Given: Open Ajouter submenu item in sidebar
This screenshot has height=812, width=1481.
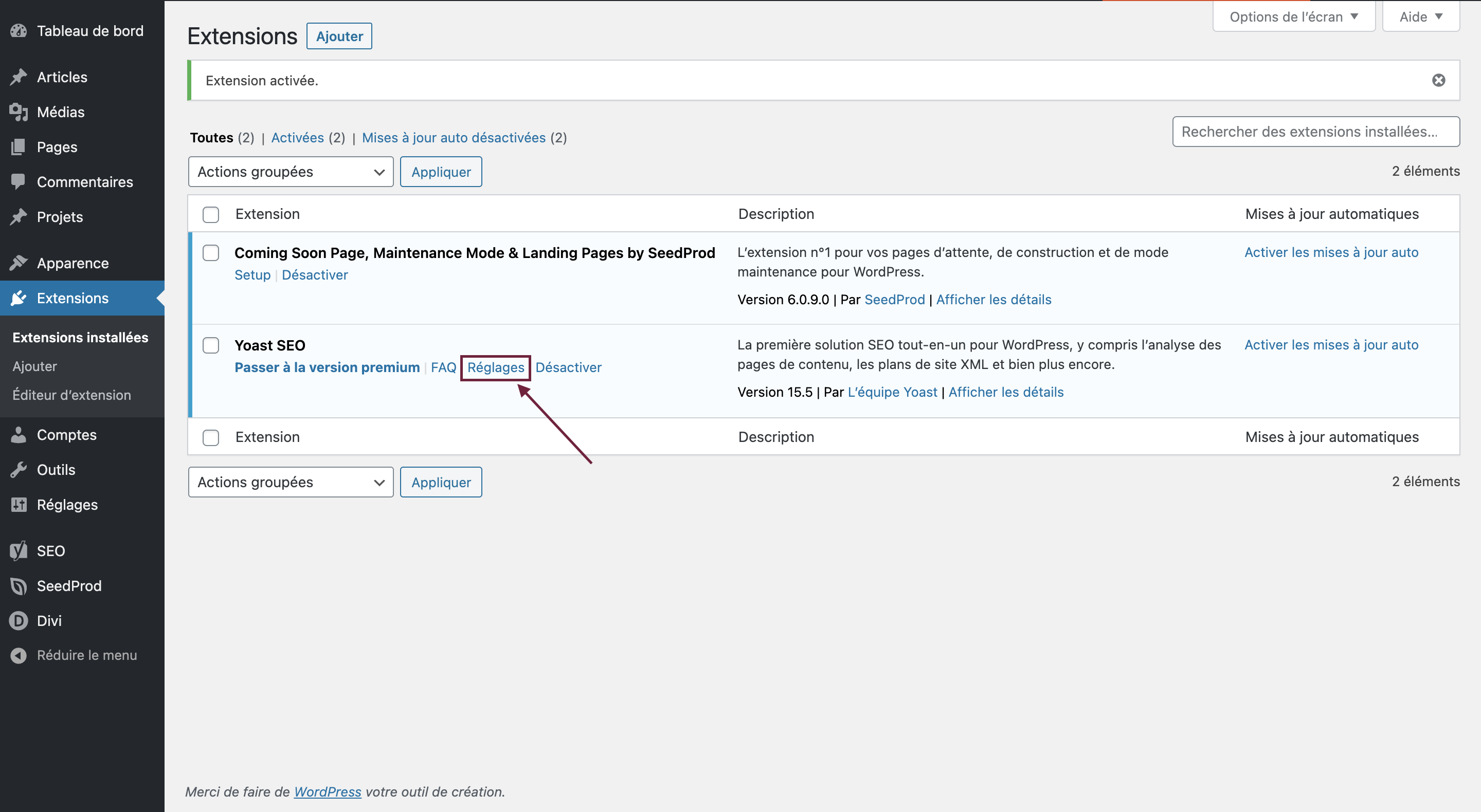Looking at the screenshot, I should 34,366.
